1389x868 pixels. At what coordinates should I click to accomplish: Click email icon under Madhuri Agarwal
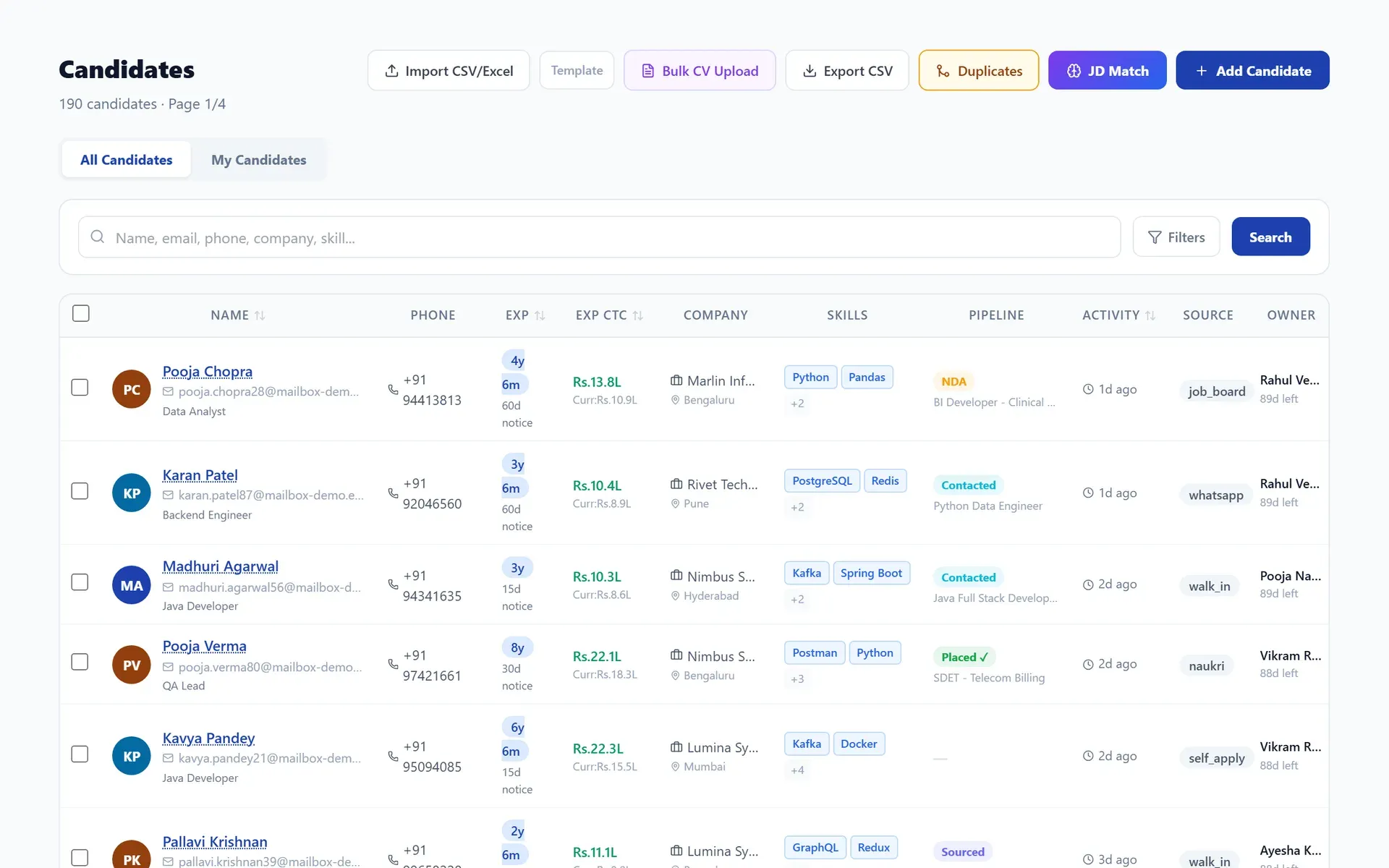(x=168, y=587)
